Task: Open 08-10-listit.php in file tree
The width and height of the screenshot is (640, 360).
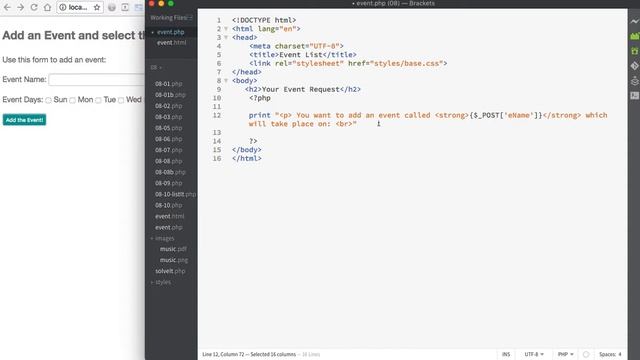Action: 176,194
